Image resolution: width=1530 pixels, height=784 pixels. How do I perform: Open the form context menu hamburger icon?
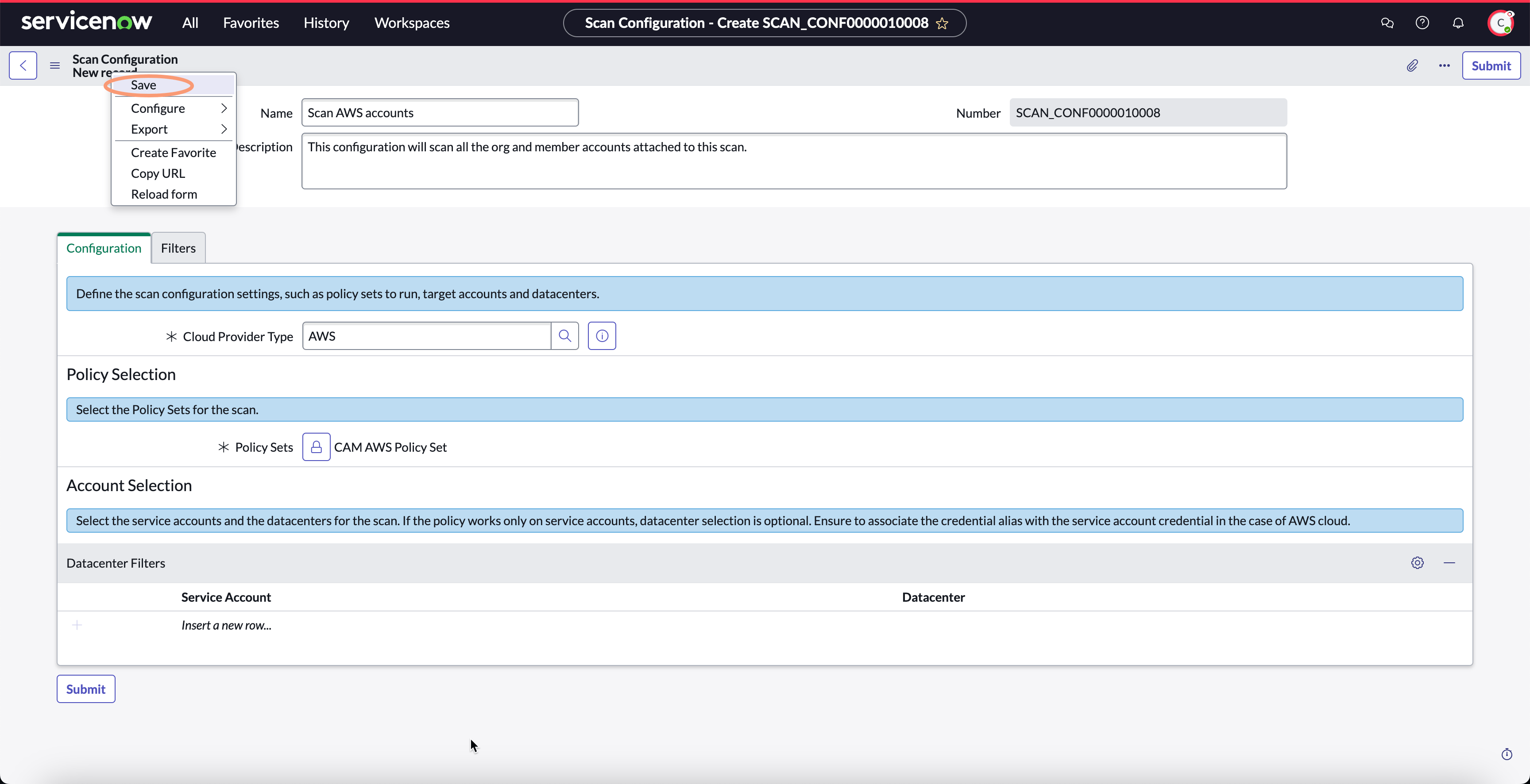tap(54, 65)
